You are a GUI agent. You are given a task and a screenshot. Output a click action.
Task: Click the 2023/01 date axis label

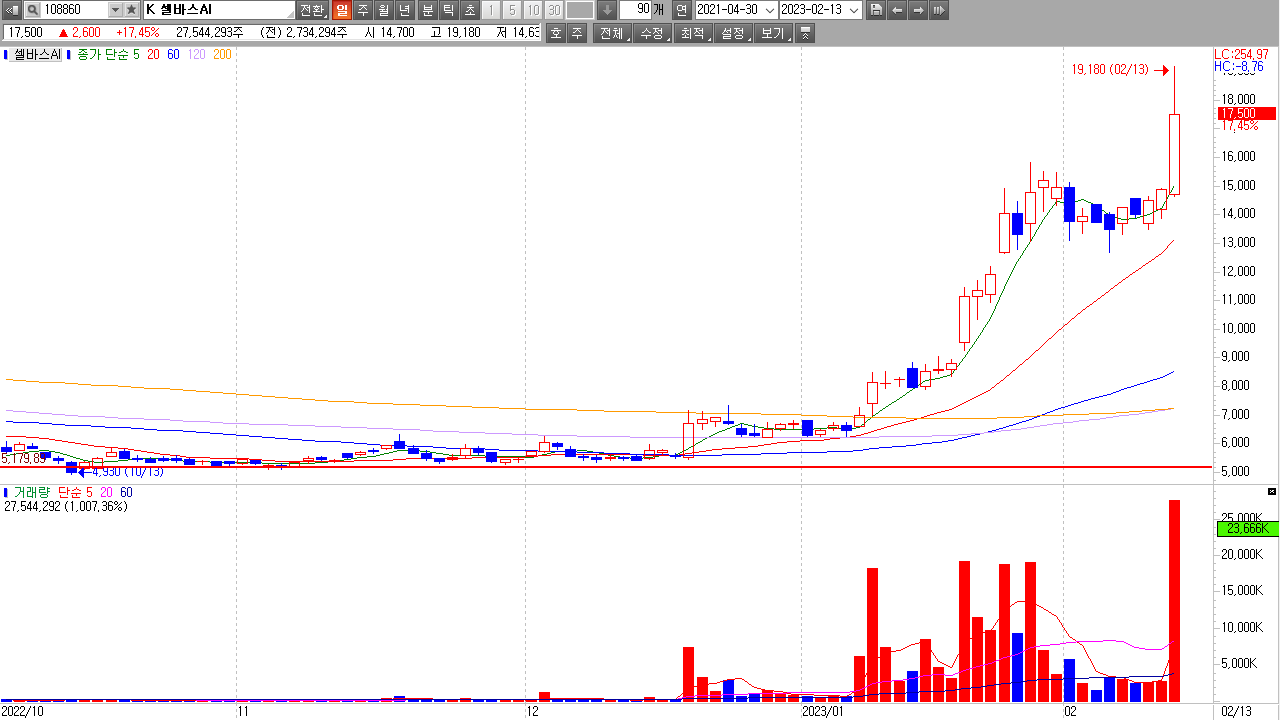(x=825, y=711)
